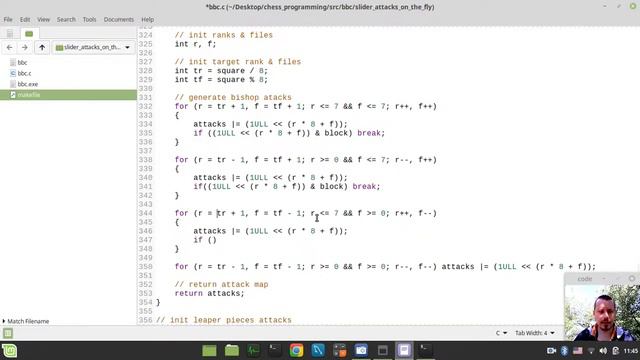Open the Help menu

(x=147, y=20)
